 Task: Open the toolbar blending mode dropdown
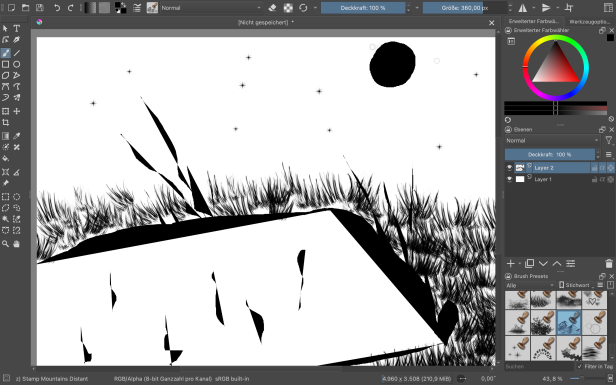[x=211, y=7]
